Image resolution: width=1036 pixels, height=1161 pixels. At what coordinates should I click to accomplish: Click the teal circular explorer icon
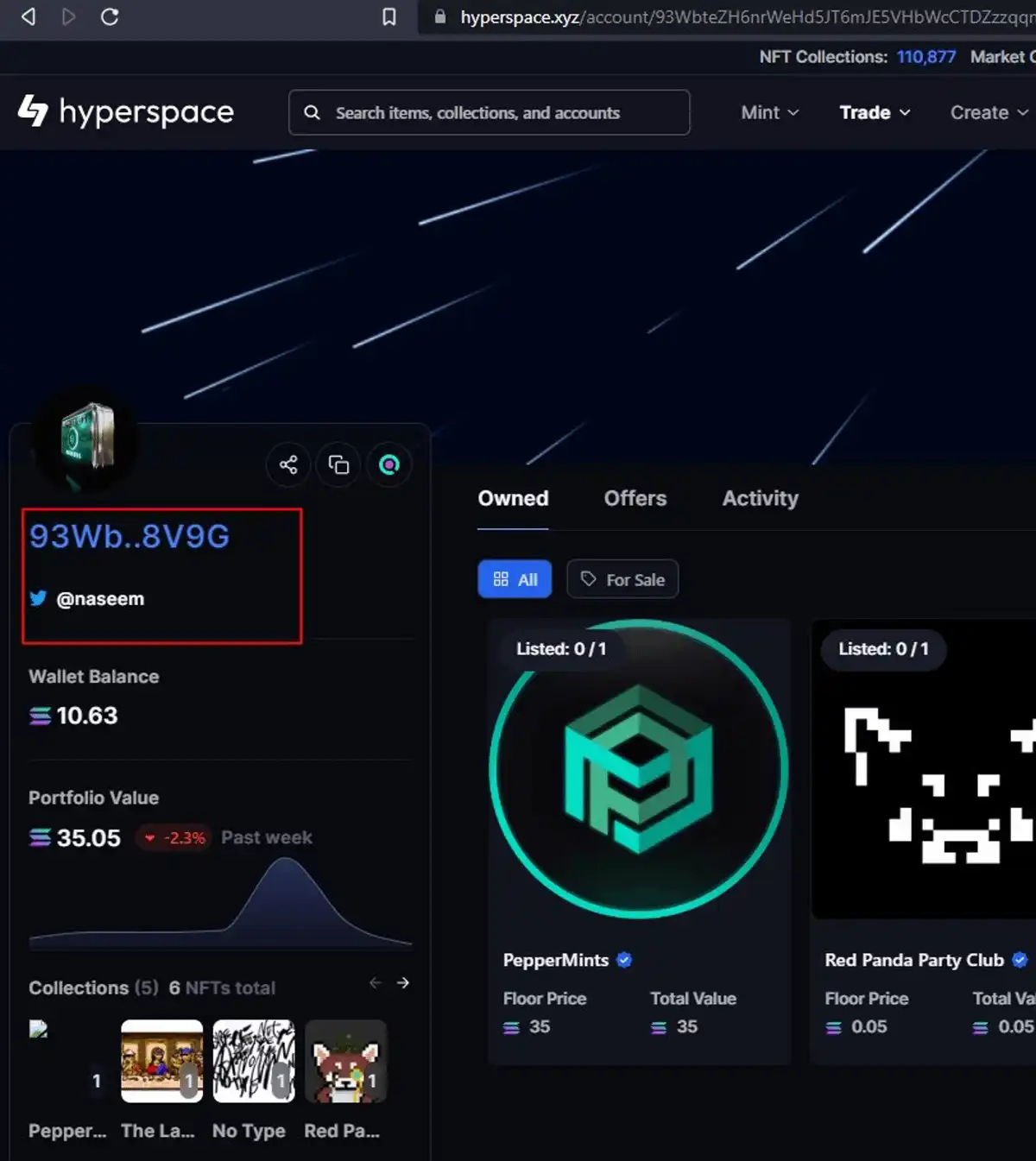point(389,465)
